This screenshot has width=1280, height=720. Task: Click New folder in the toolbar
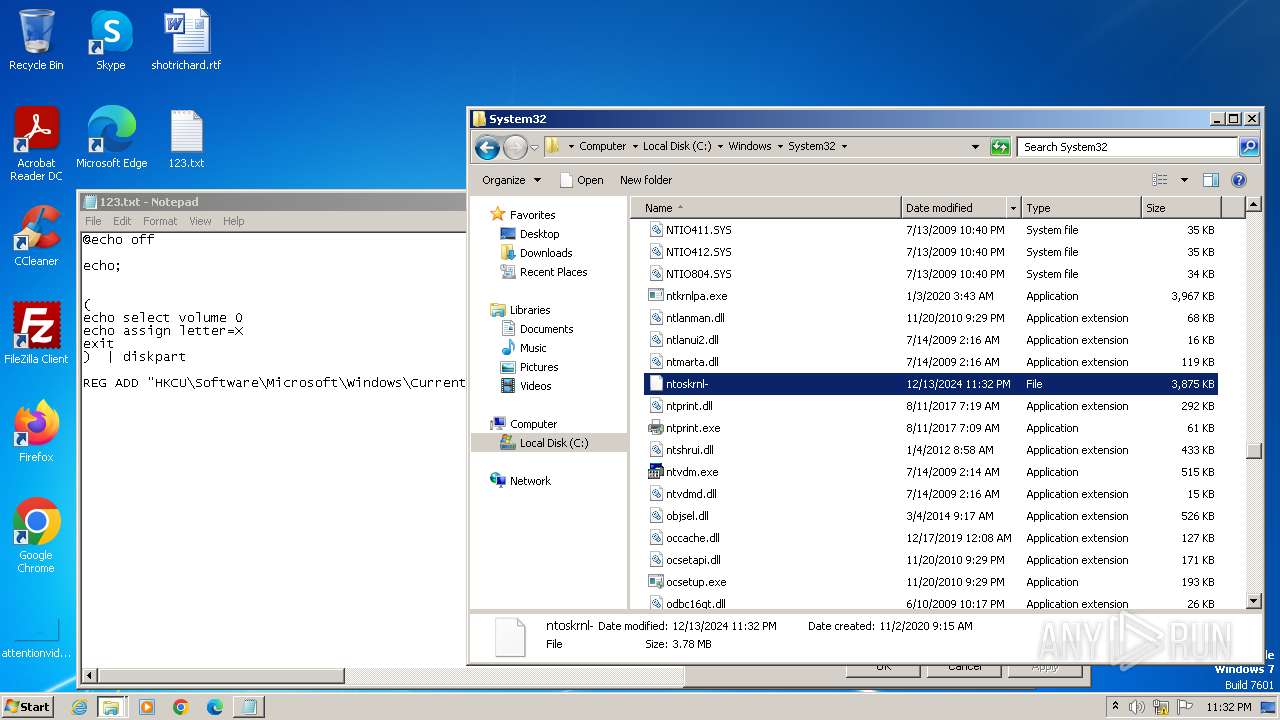[646, 180]
